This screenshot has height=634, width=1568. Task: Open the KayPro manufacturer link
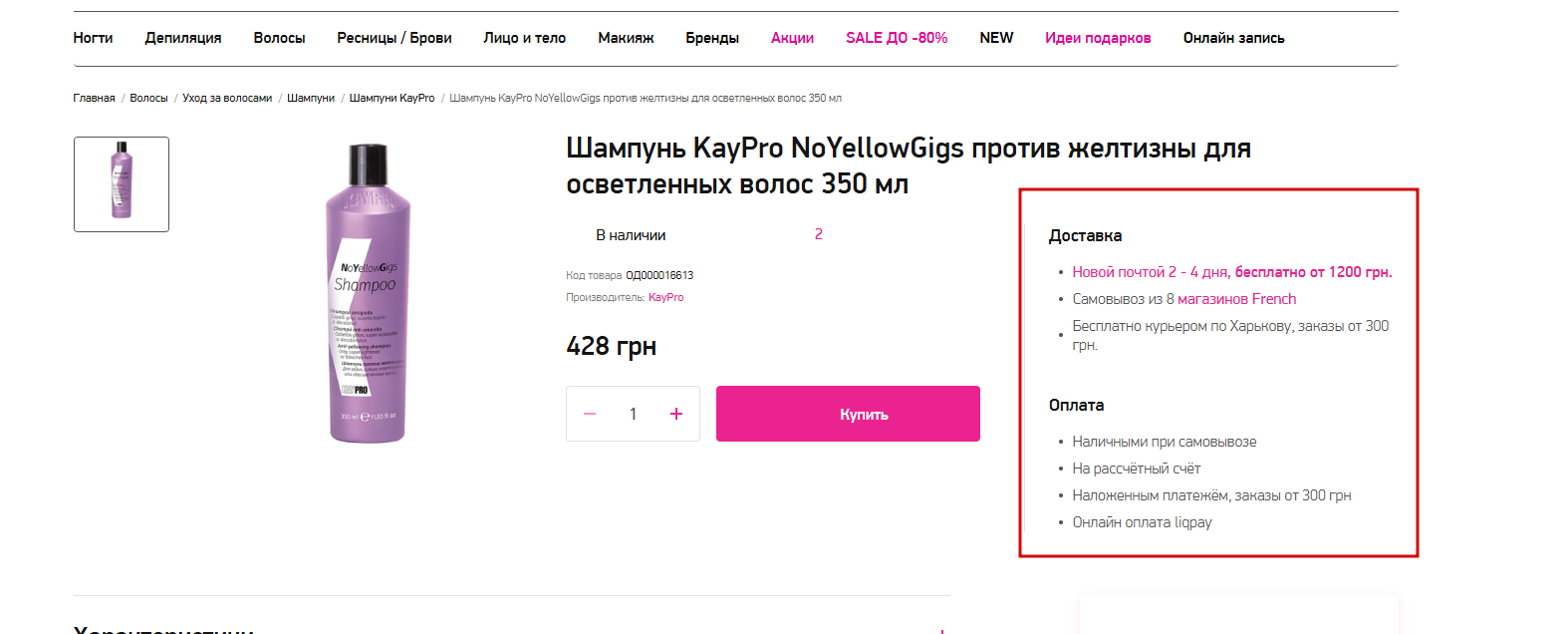point(665,297)
